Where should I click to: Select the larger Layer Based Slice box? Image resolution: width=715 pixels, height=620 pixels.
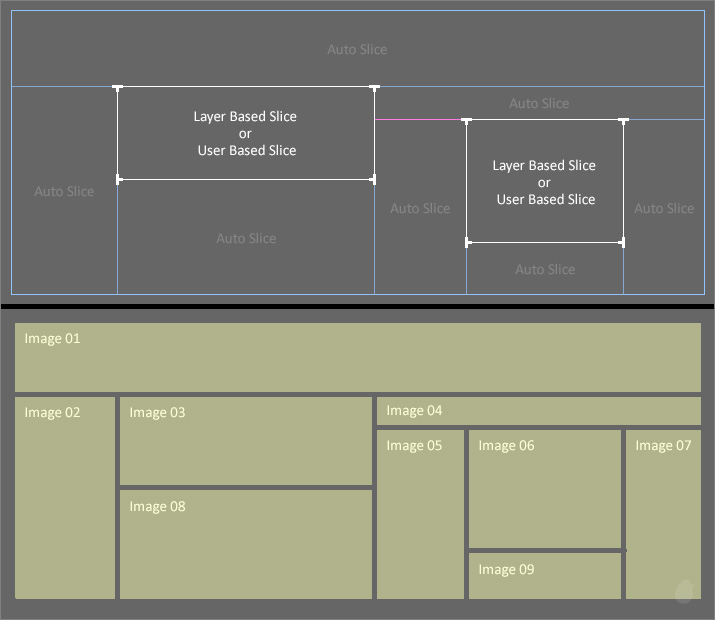(x=245, y=134)
